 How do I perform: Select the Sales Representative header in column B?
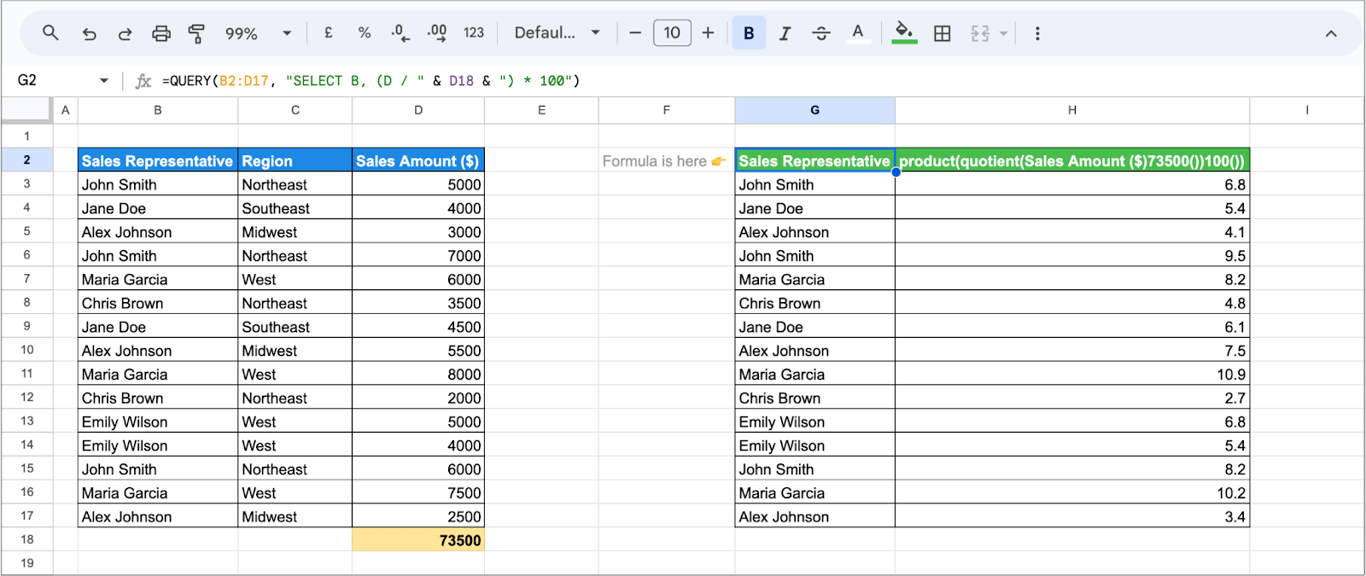pyautogui.click(x=158, y=160)
